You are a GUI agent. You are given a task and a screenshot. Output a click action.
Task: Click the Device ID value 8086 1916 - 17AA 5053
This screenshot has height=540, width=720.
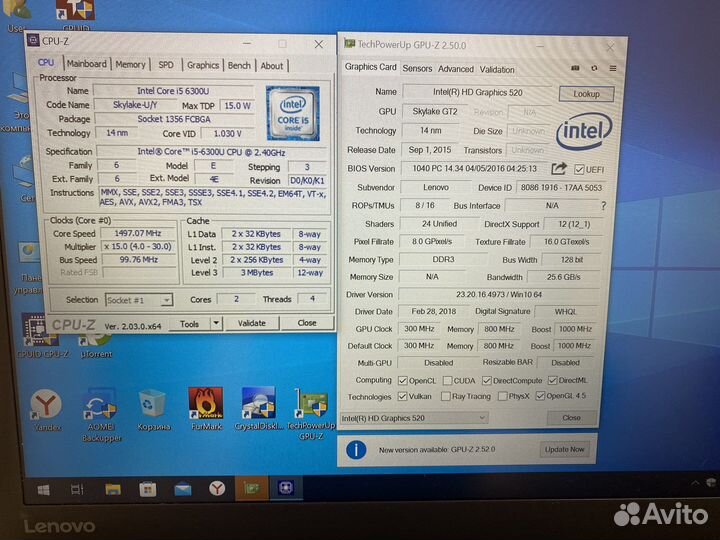coord(561,188)
